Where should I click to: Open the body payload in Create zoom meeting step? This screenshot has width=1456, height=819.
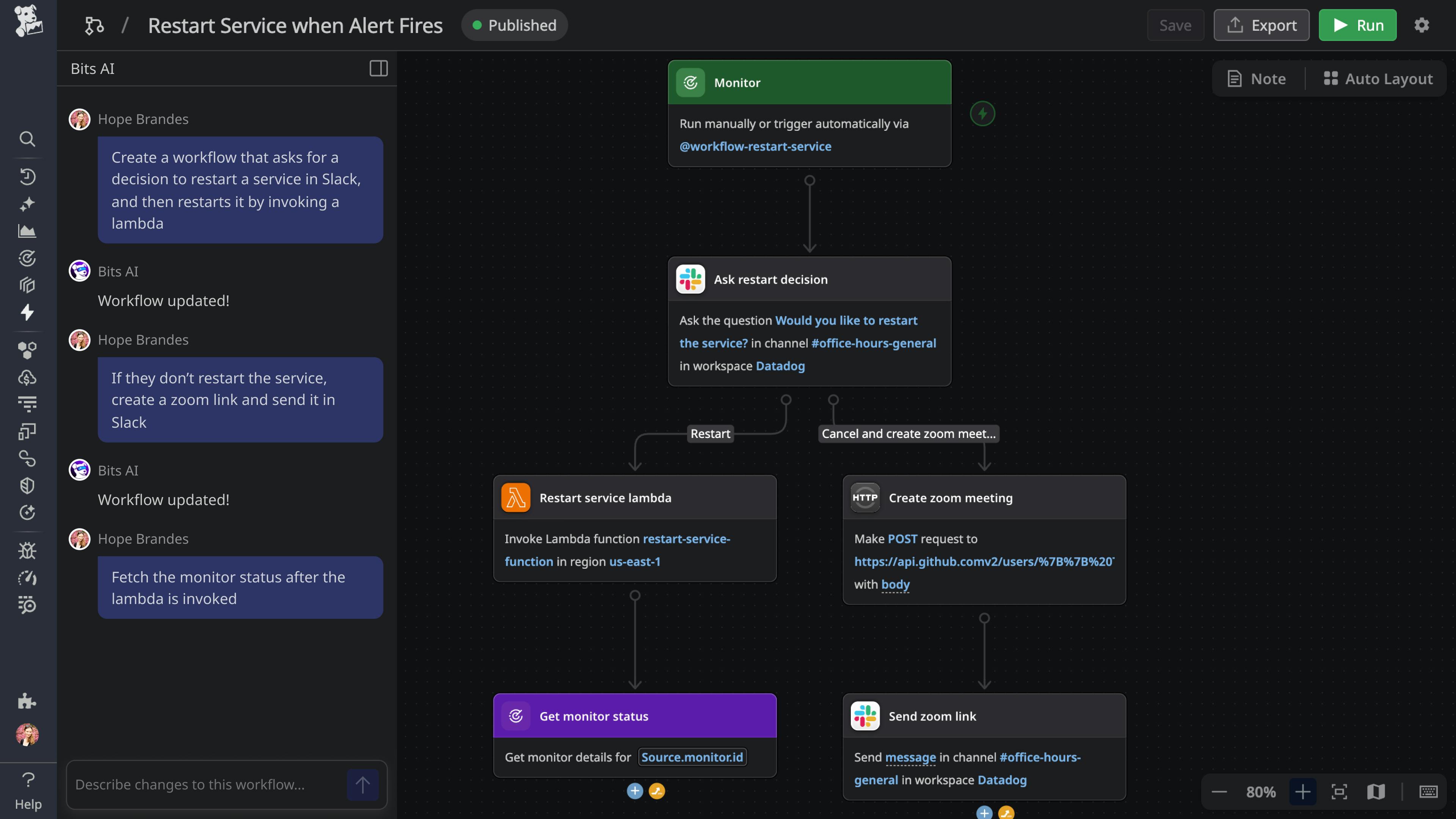tap(895, 584)
